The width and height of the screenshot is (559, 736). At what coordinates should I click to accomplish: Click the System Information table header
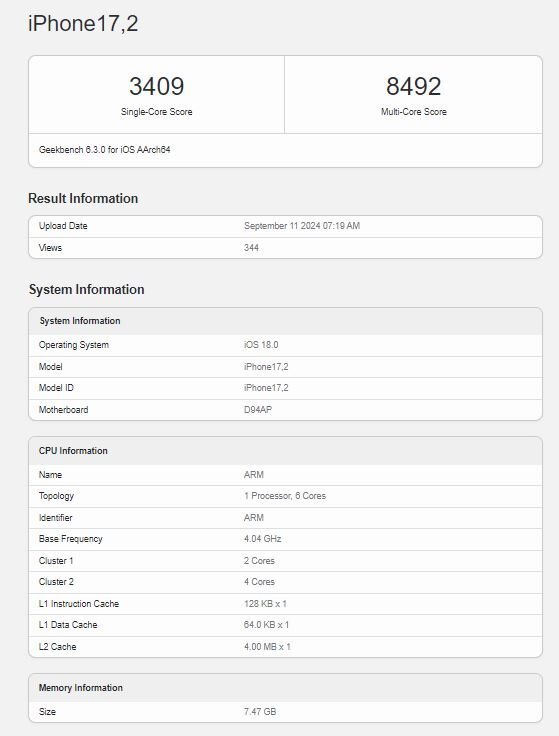[x=285, y=321]
